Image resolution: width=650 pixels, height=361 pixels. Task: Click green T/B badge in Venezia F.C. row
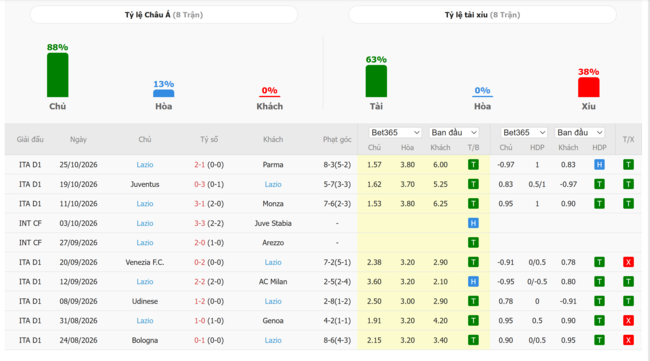tap(473, 262)
